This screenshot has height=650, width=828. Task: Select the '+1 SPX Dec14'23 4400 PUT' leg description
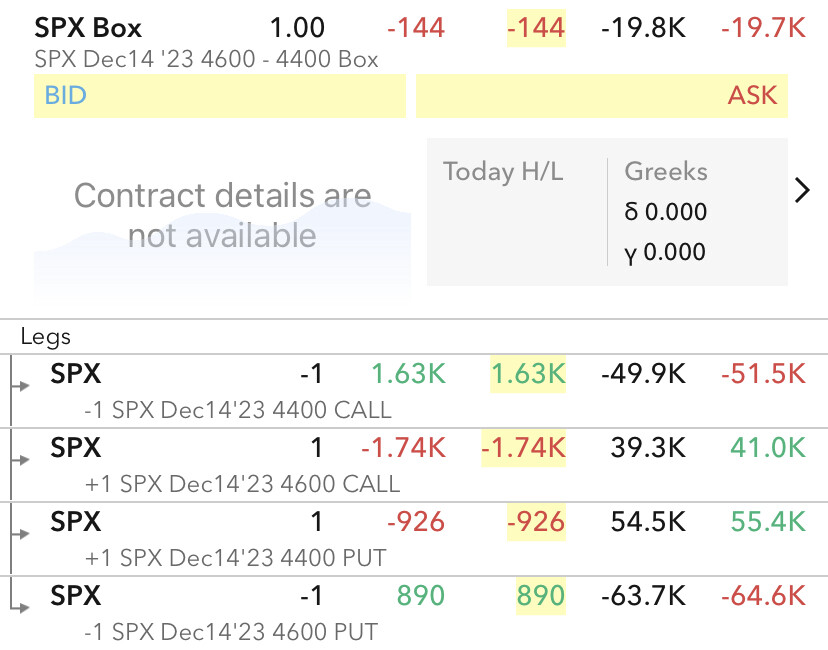click(236, 558)
